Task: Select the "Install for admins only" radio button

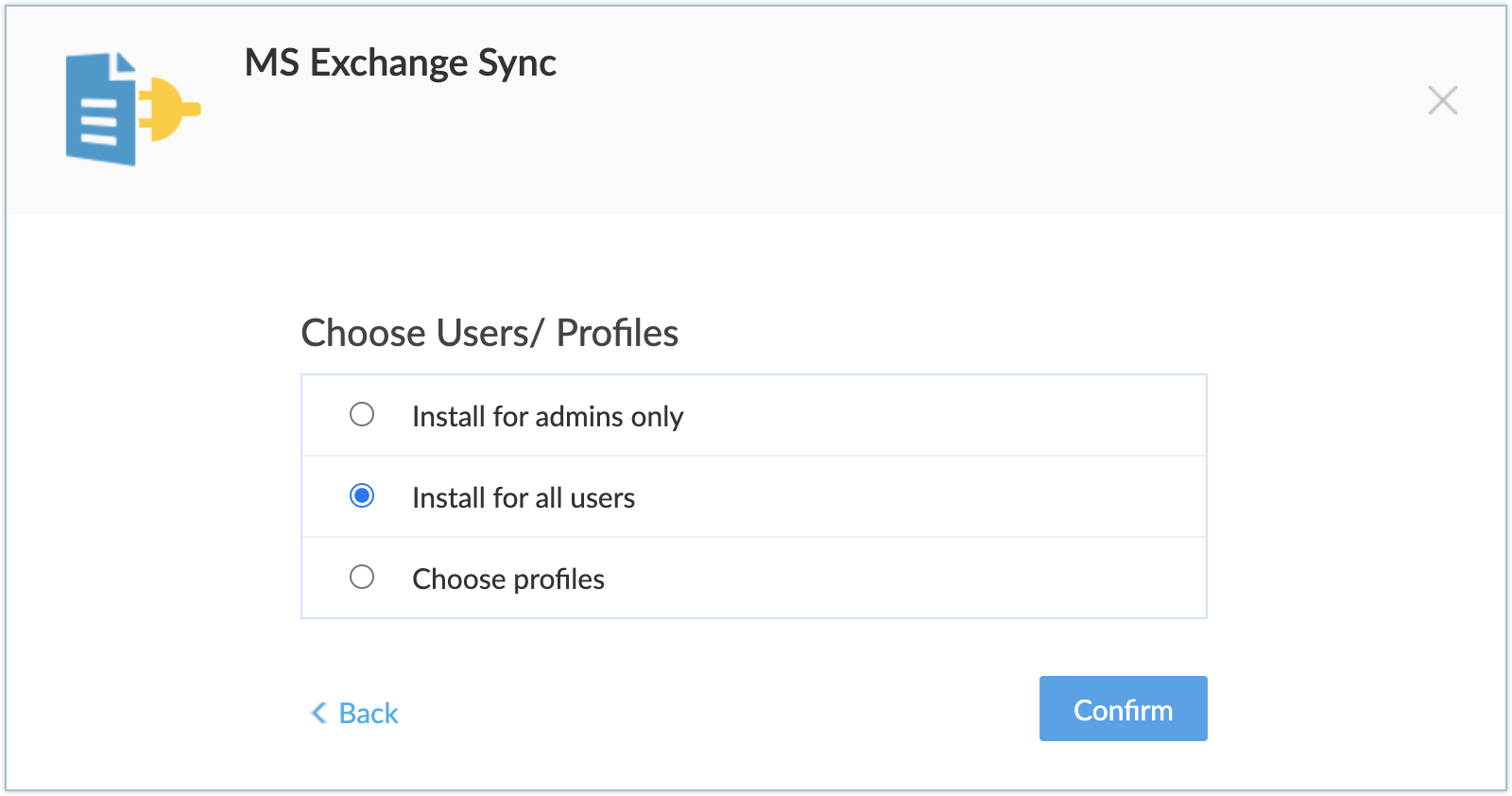Action: [x=362, y=415]
